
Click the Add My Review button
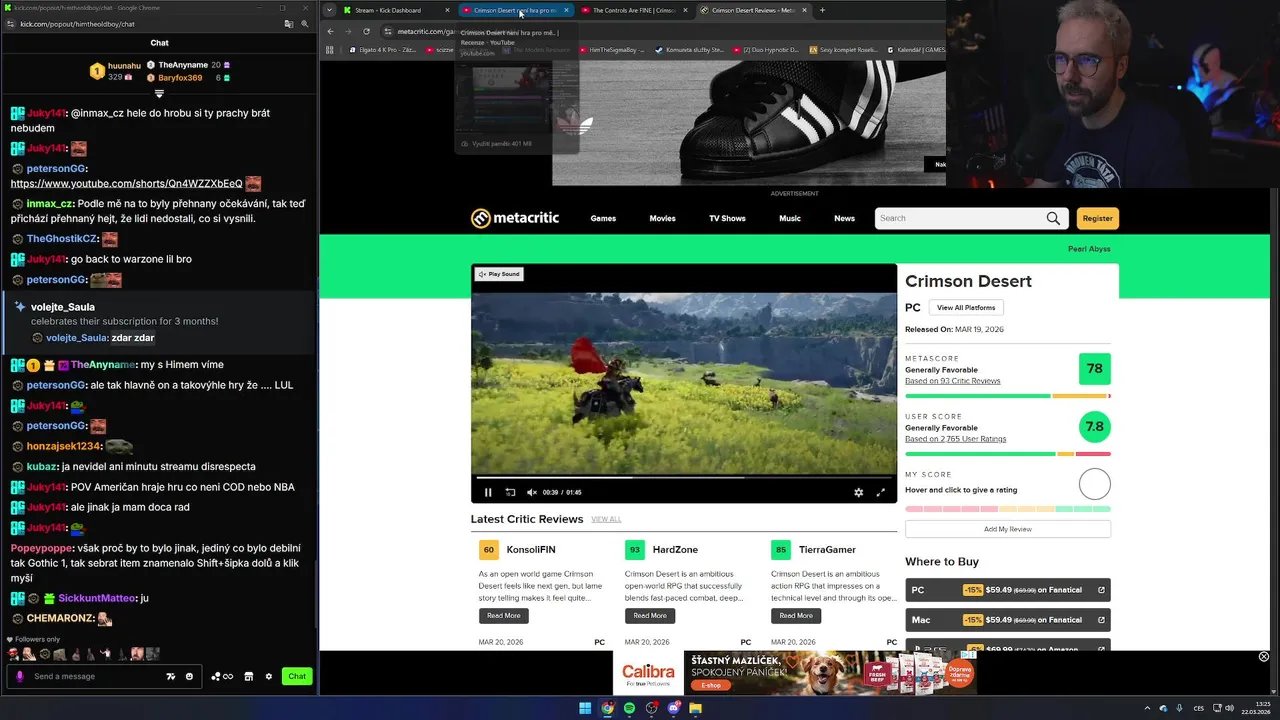(1008, 529)
